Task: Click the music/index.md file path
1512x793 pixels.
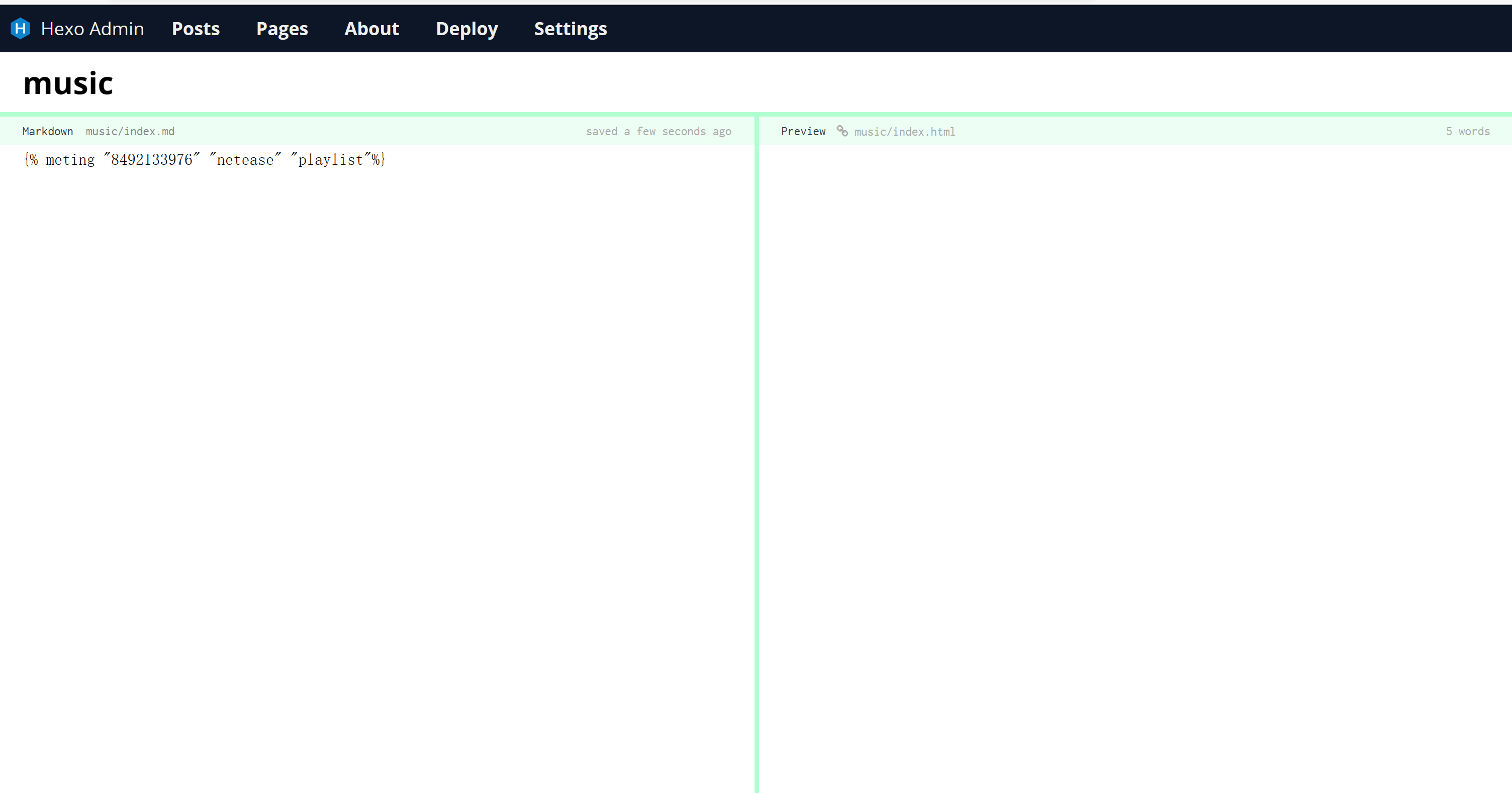Action: (130, 132)
